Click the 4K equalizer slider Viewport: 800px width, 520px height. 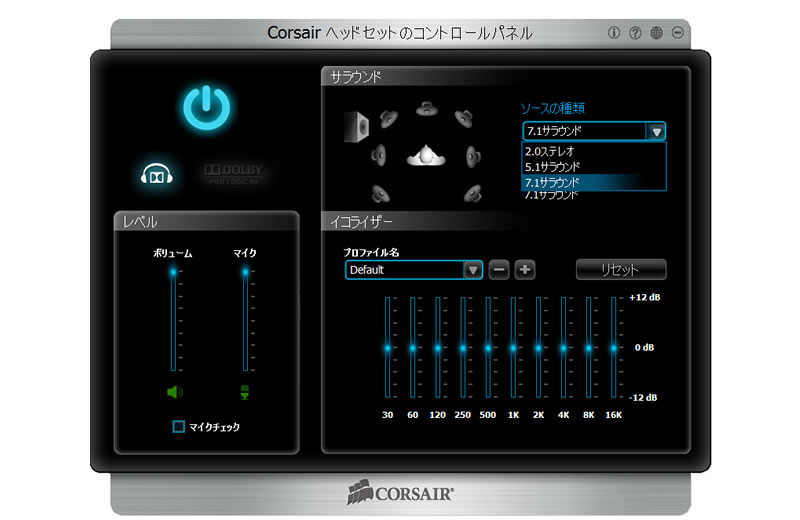tap(563, 348)
